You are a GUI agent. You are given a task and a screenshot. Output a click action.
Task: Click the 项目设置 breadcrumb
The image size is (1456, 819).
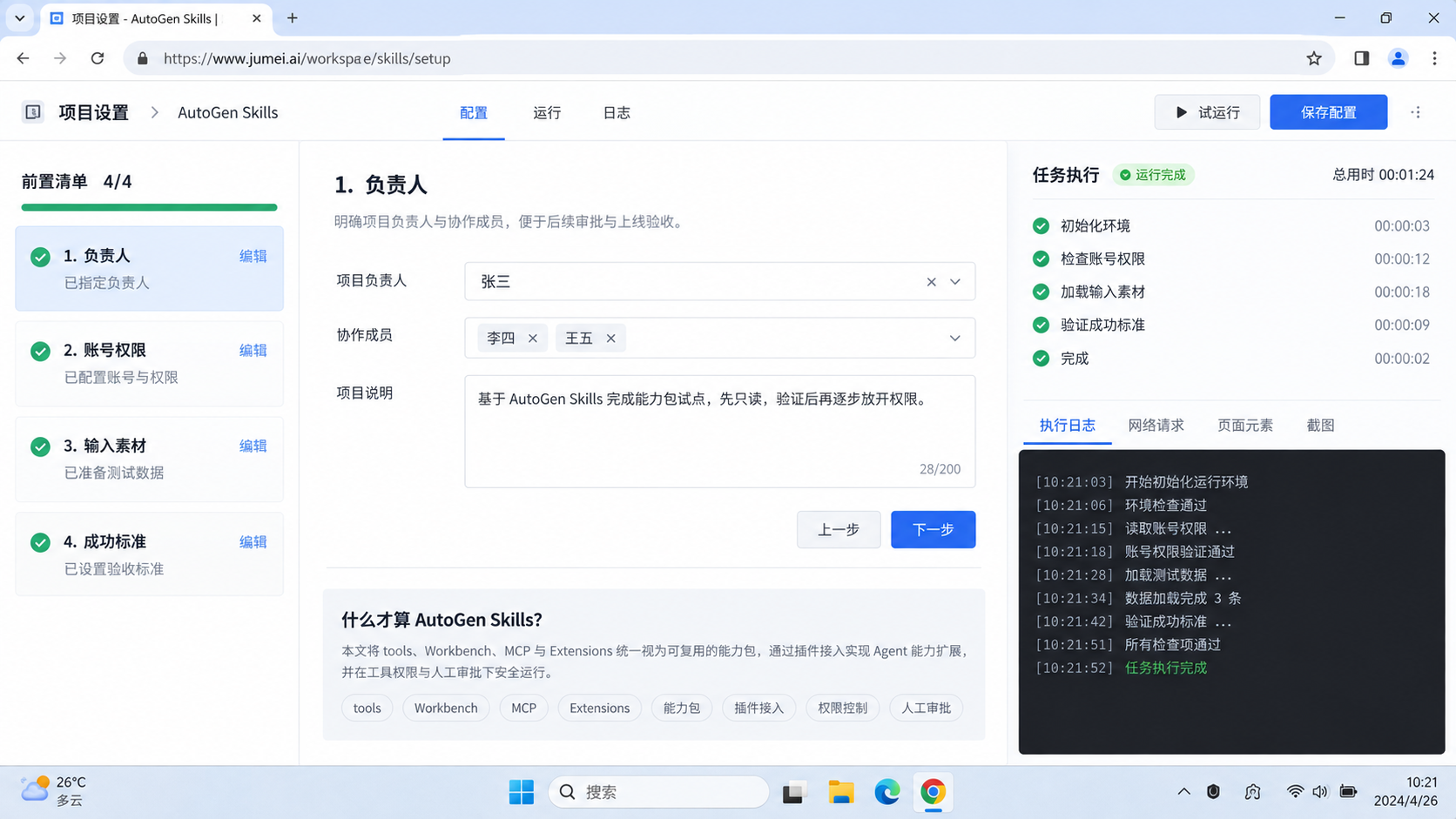pyautogui.click(x=93, y=112)
